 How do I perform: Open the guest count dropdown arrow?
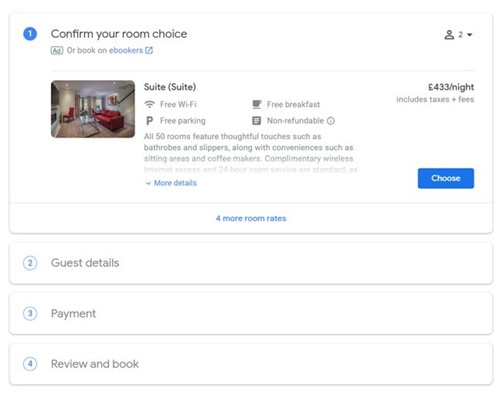coord(469,35)
